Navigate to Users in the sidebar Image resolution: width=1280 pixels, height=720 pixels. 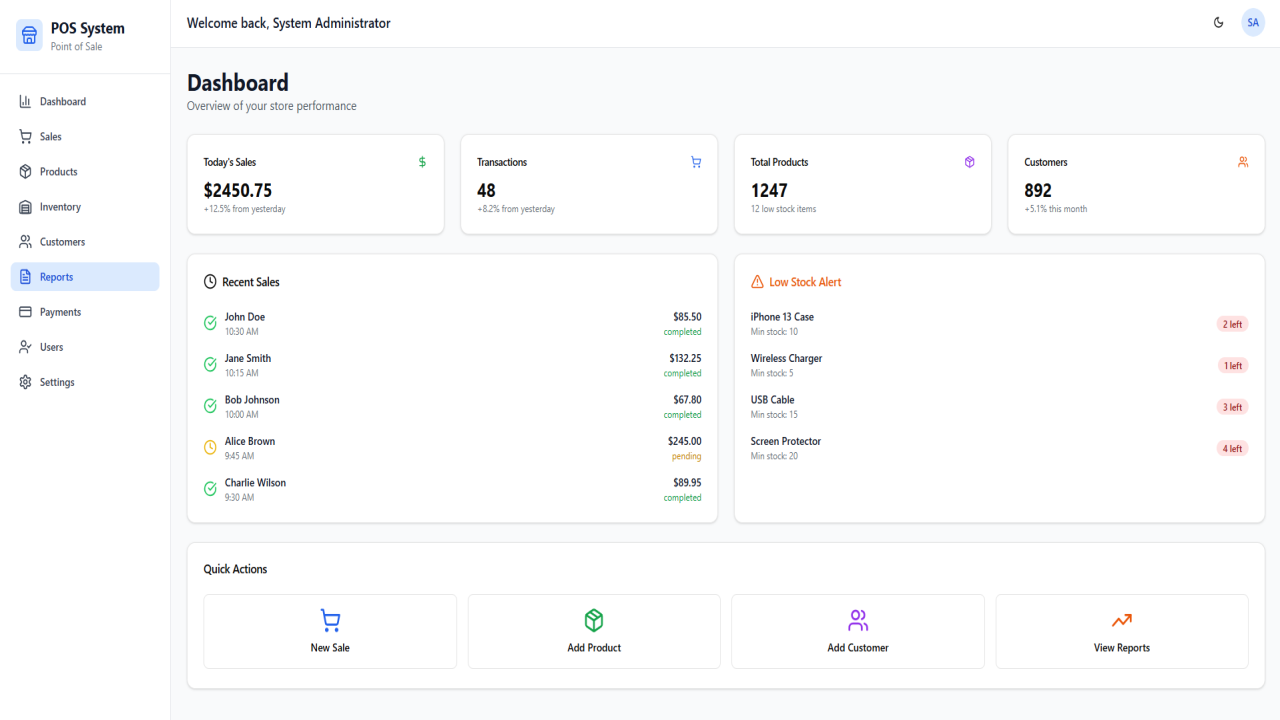pos(85,347)
